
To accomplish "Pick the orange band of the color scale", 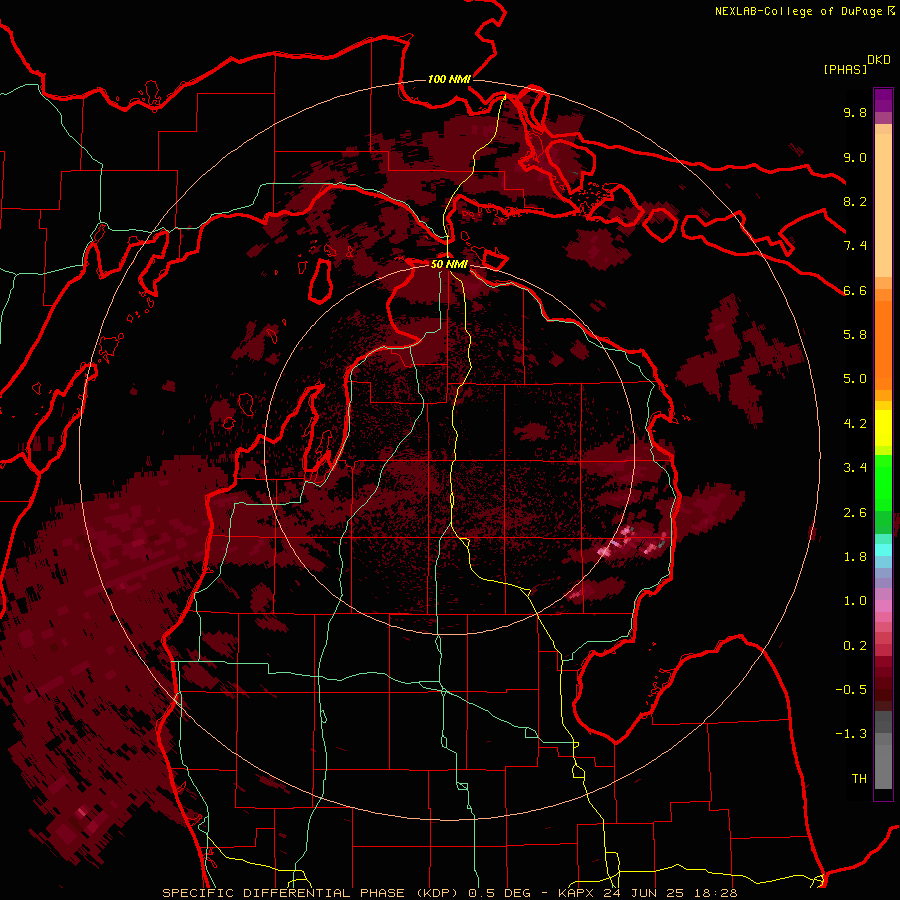I will 883,344.
